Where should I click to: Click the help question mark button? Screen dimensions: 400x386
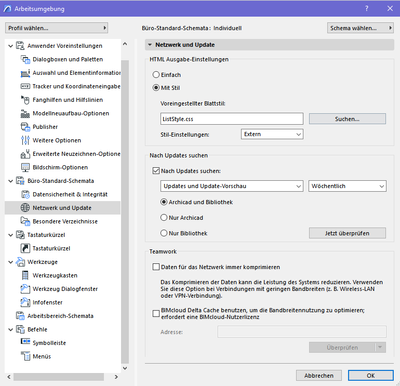(367, 8)
